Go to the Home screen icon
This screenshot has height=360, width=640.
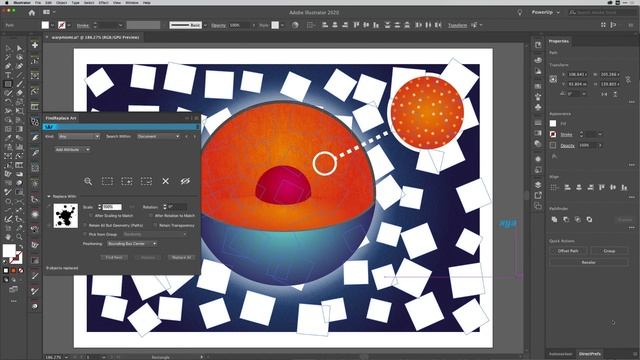(32, 13)
